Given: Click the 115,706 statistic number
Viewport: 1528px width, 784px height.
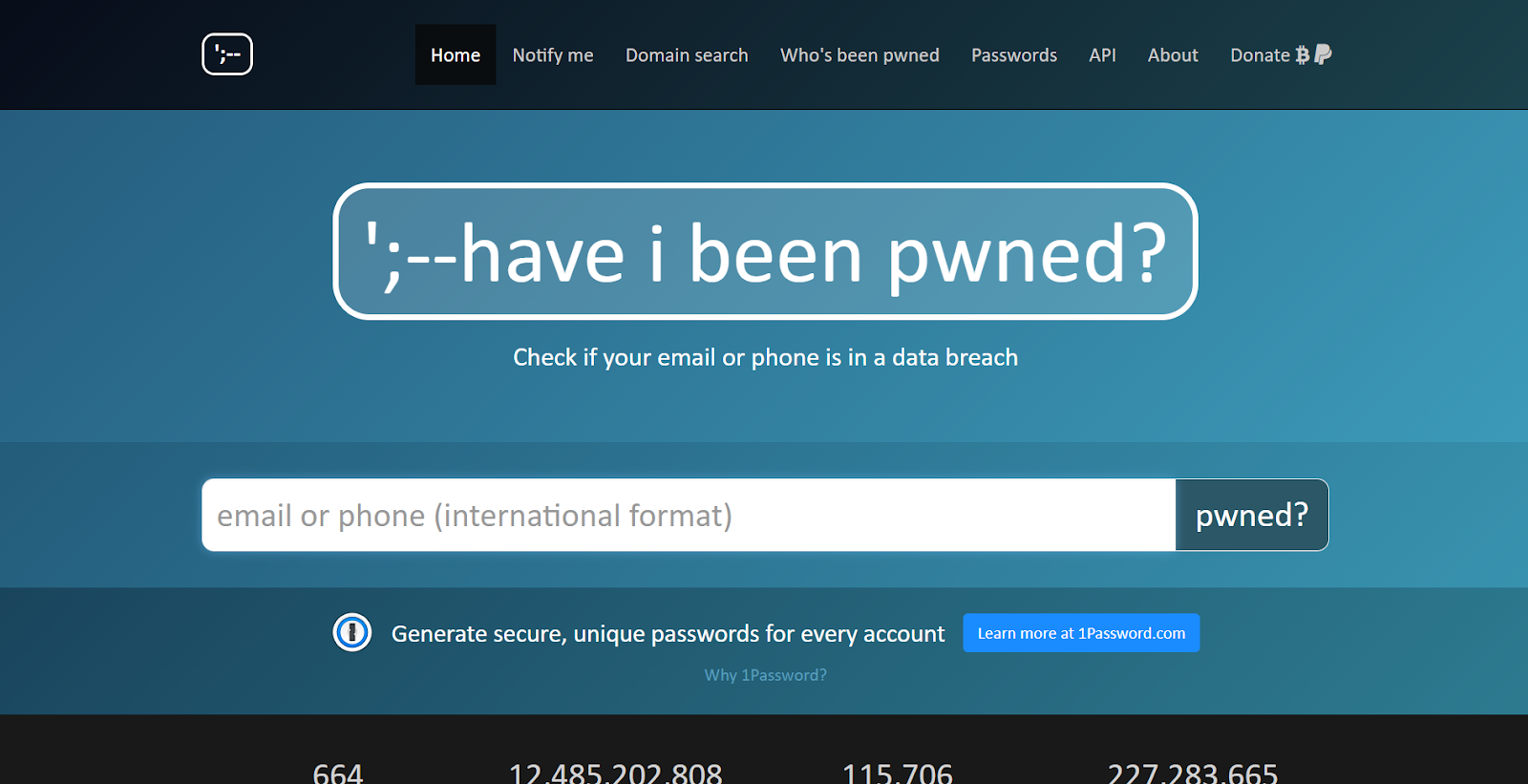Looking at the screenshot, I should [898, 772].
